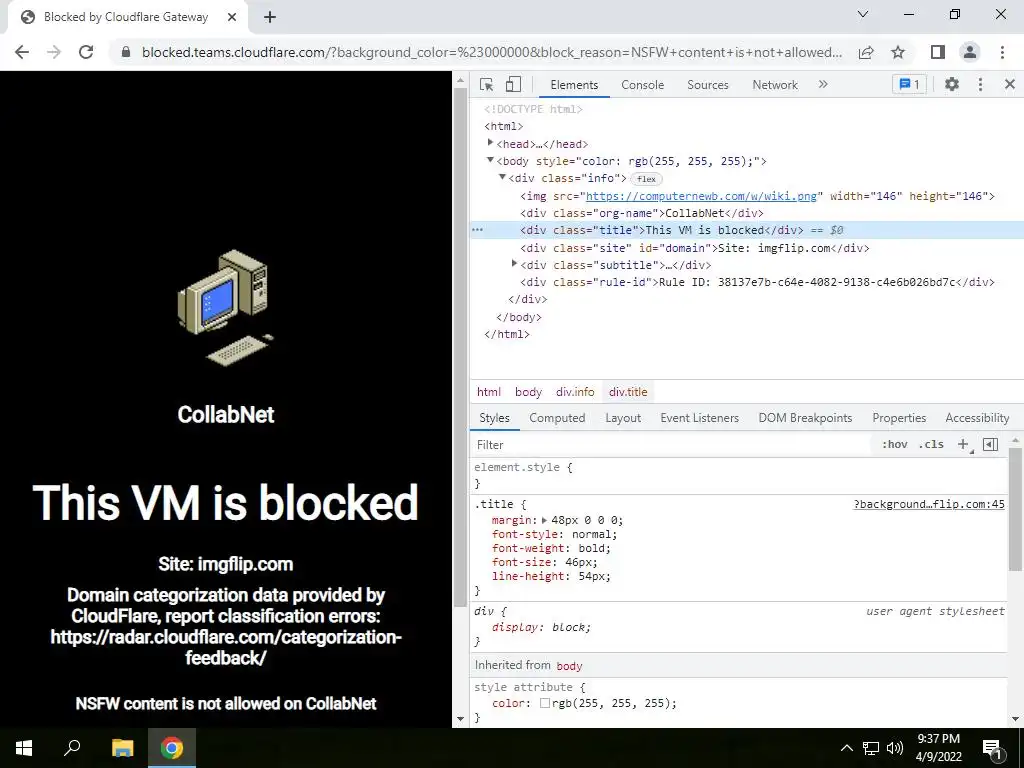The height and width of the screenshot is (768, 1024).
Task: Open the Accessibility tab
Action: coord(977,418)
